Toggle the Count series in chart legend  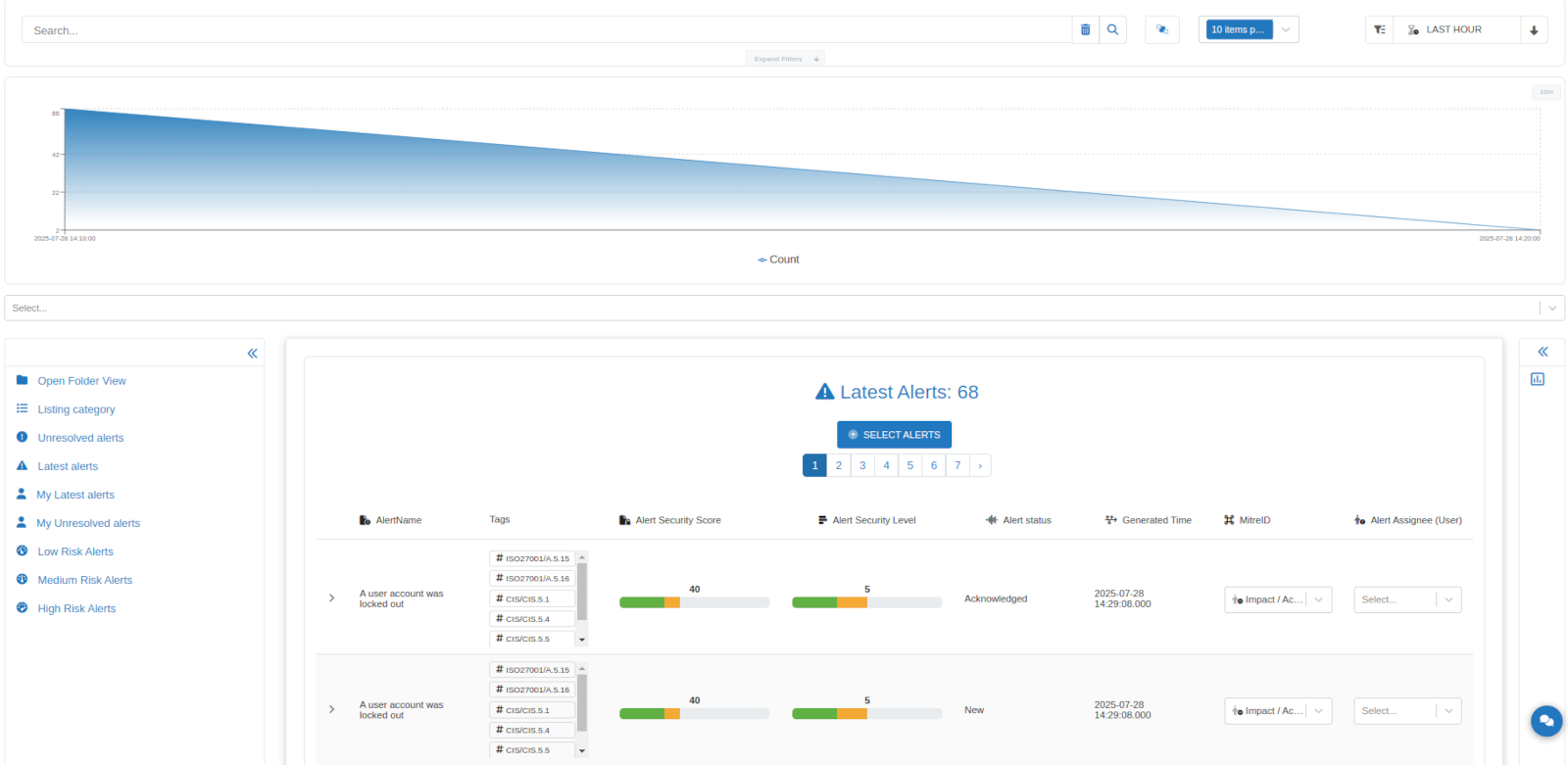coord(778,260)
